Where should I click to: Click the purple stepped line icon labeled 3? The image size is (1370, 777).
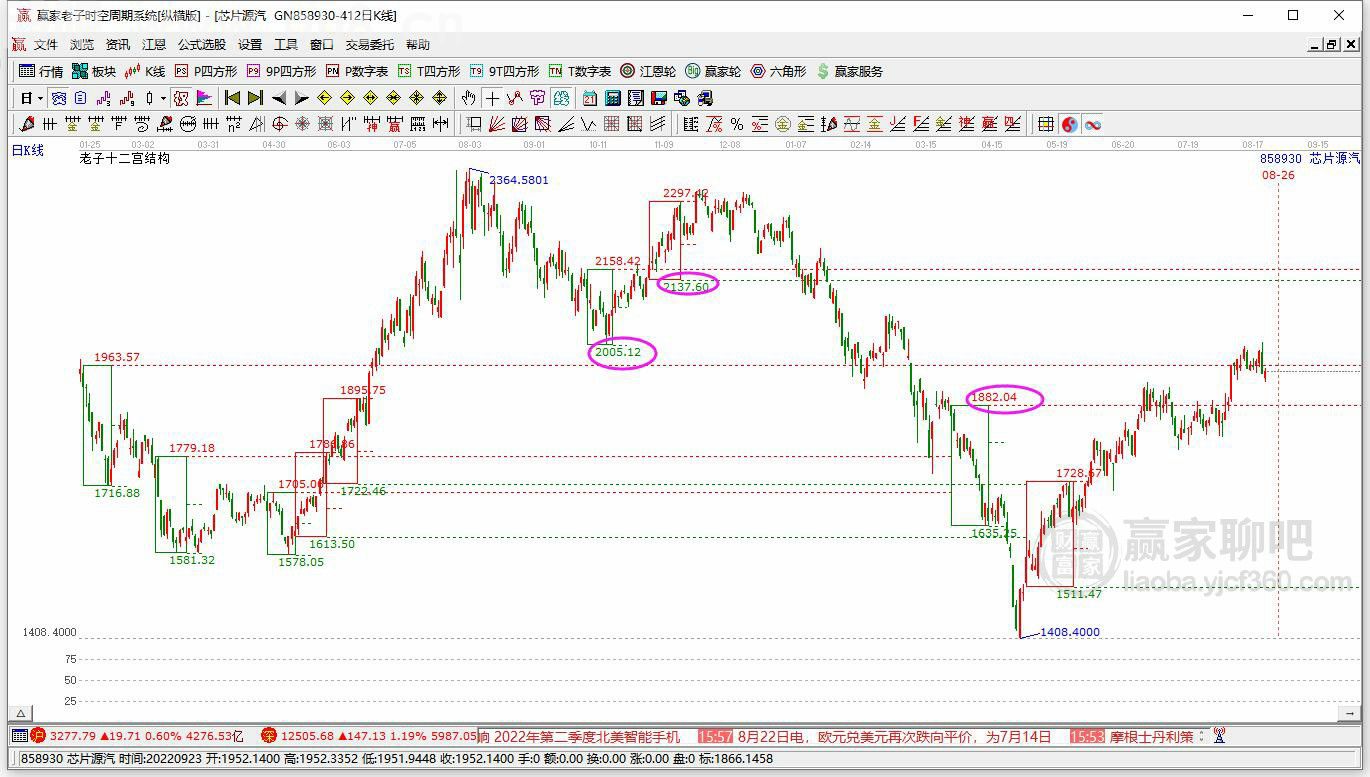coord(105,98)
